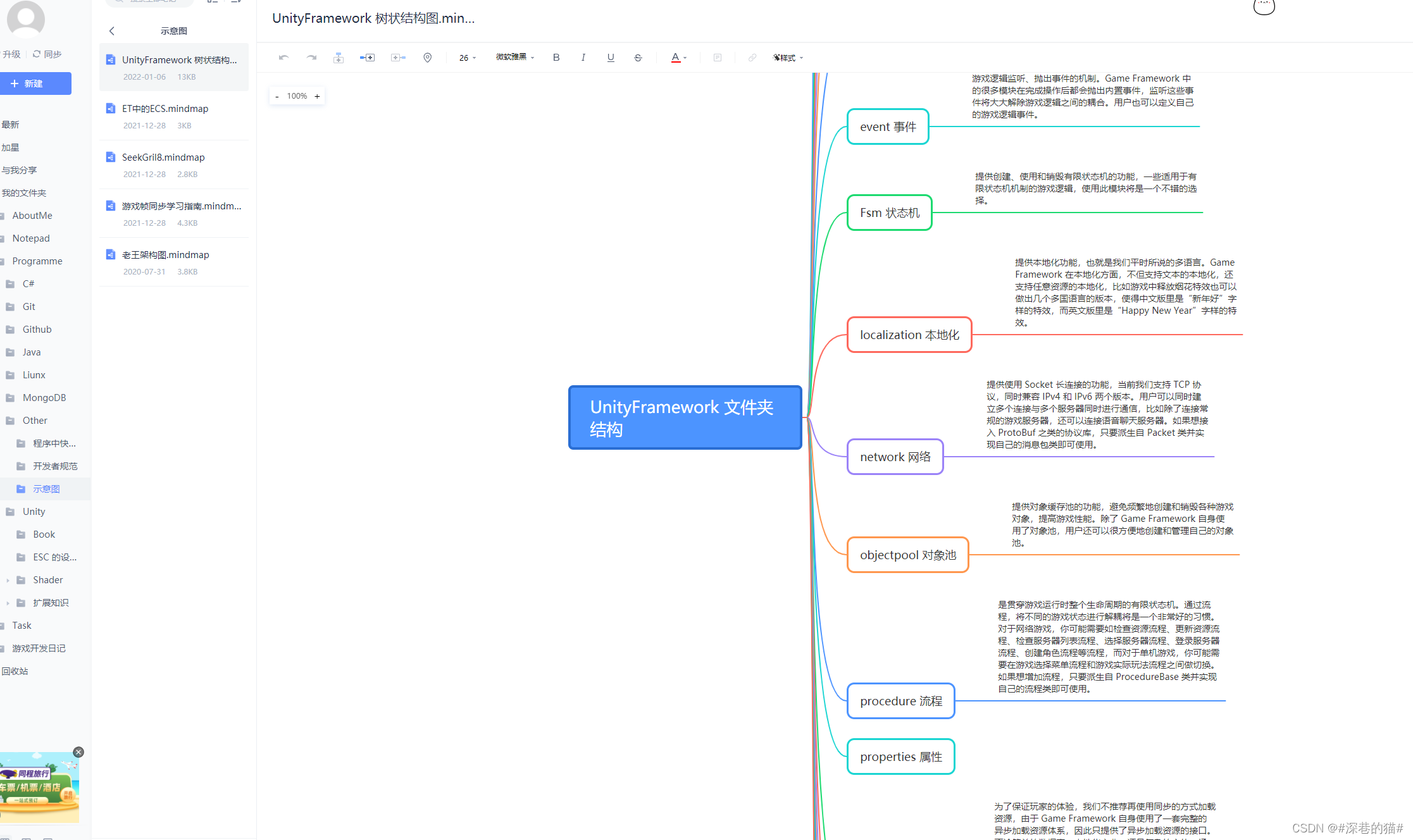Select the 开发者规范 folder
This screenshot has width=1413, height=840.
point(55,466)
